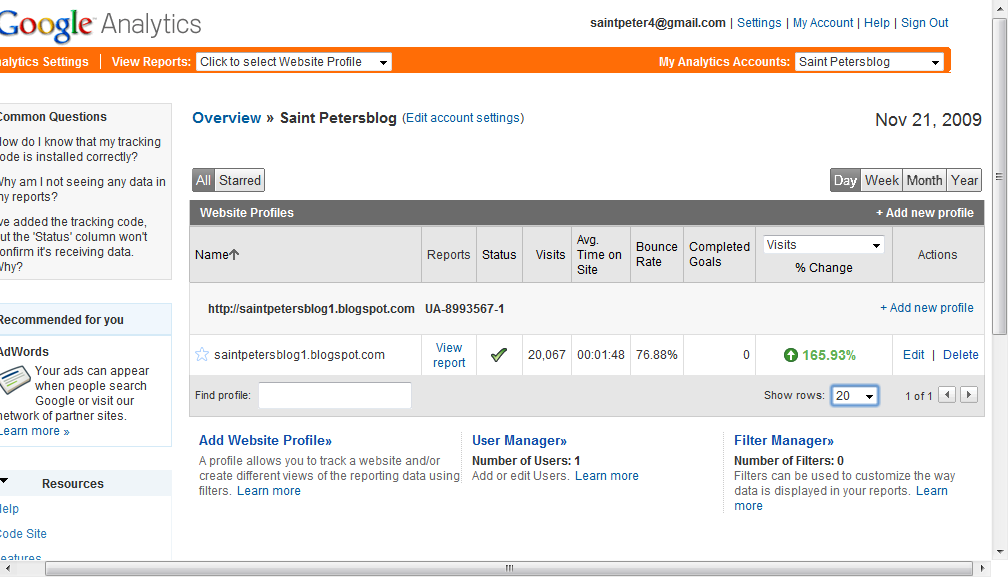Click the scroll down arrow
This screenshot has width=1008, height=577.
pos(999,551)
